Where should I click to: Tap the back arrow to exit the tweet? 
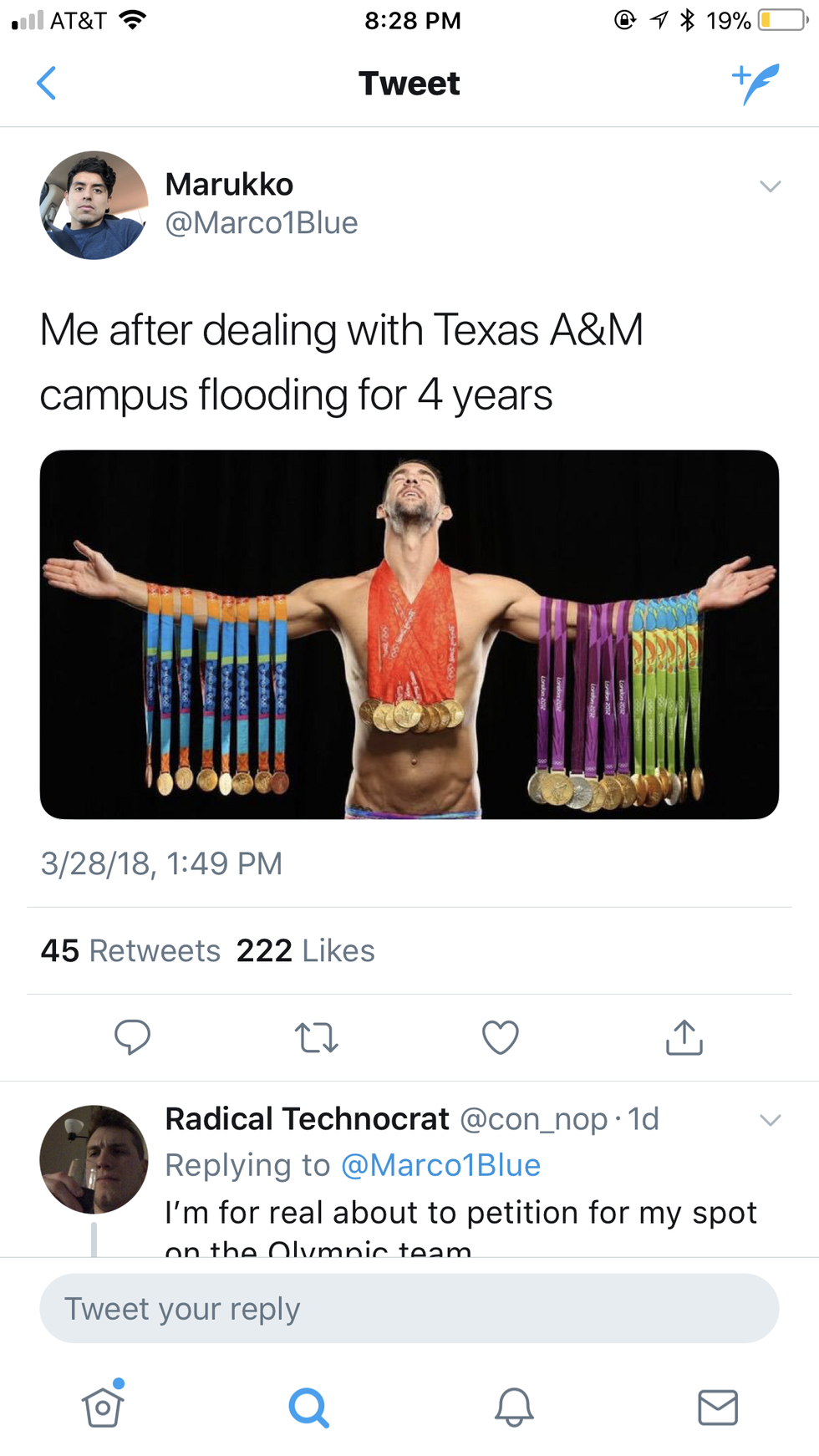pos(47,84)
